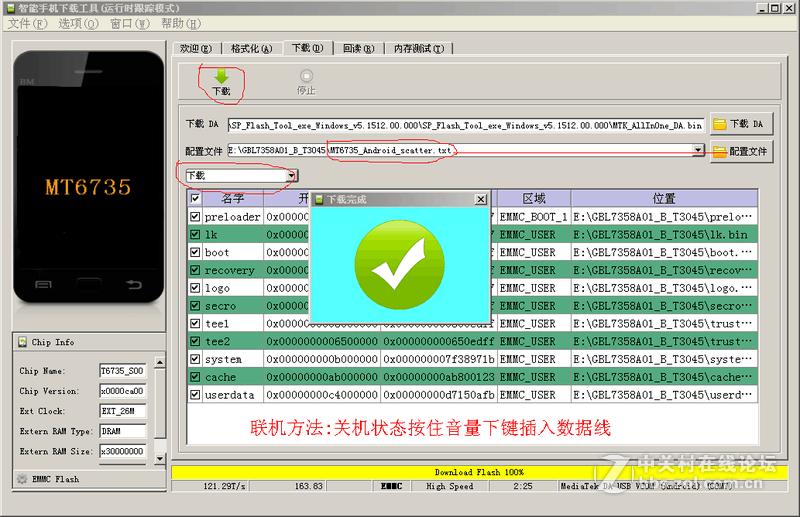Click the application icon in the title bar

click(x=11, y=8)
